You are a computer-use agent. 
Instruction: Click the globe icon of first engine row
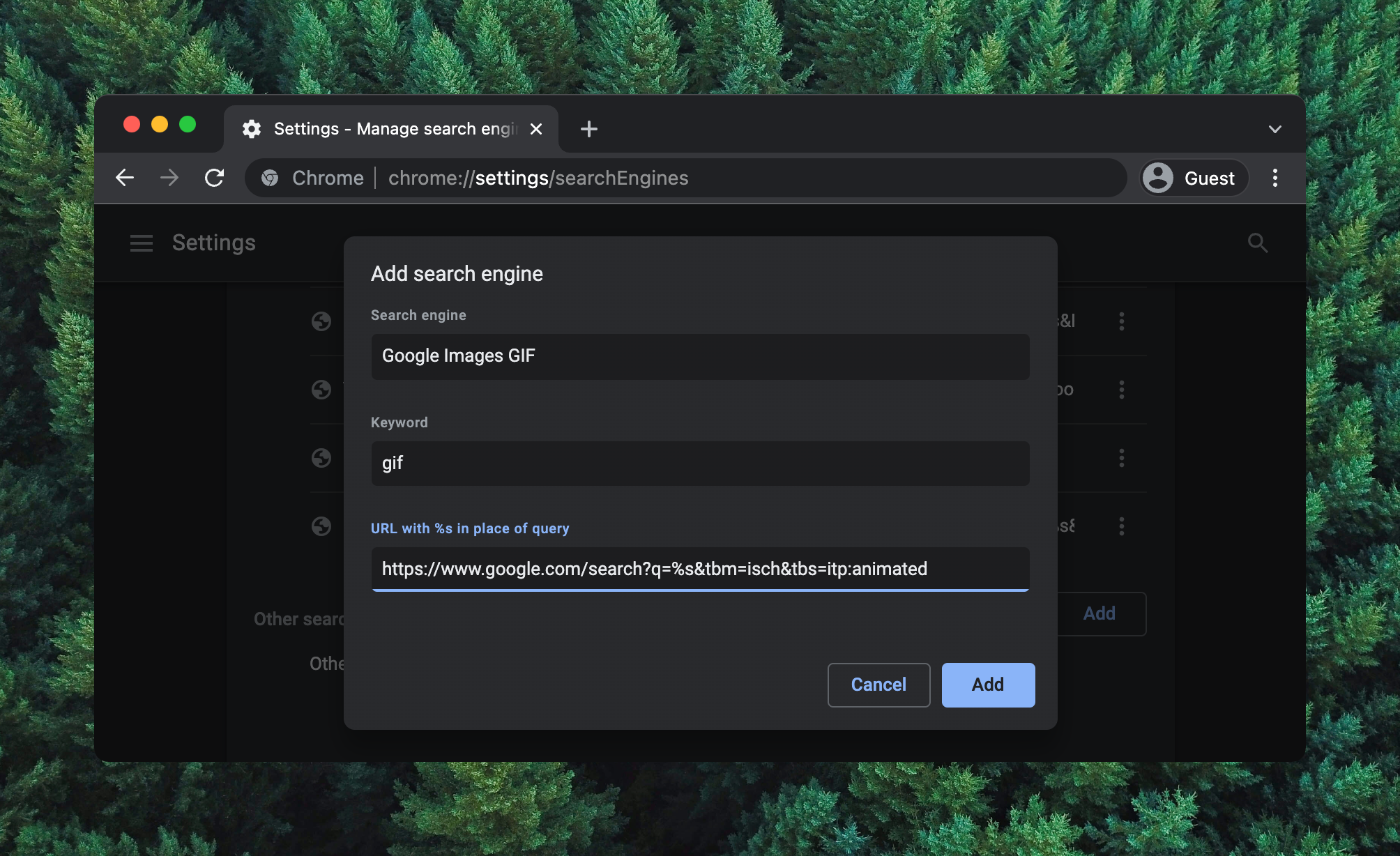pyautogui.click(x=321, y=321)
